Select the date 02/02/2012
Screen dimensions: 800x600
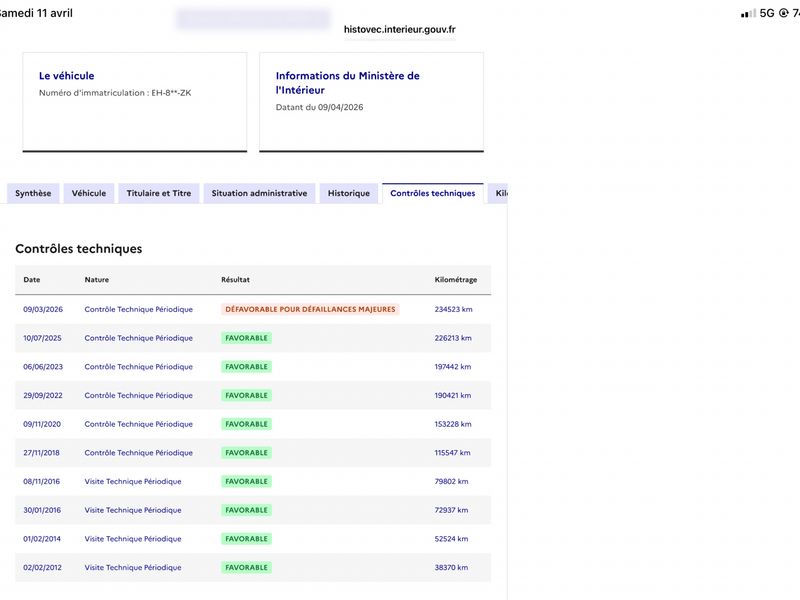coord(42,567)
